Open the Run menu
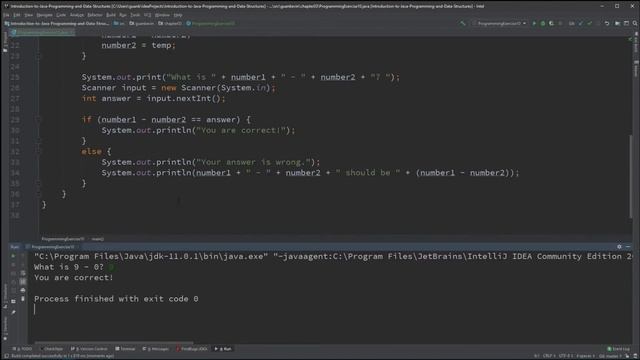The height and width of the screenshot is (360, 640). 122,15
